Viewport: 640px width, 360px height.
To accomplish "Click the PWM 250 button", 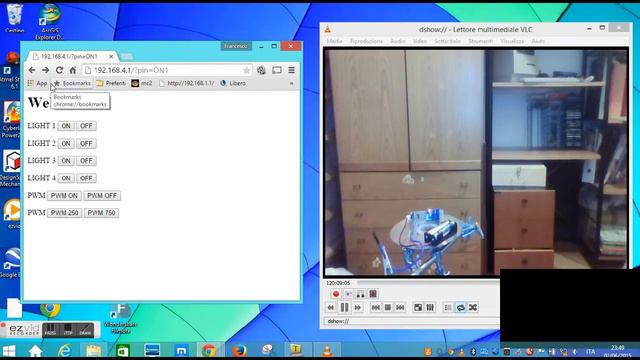I will tap(64, 213).
